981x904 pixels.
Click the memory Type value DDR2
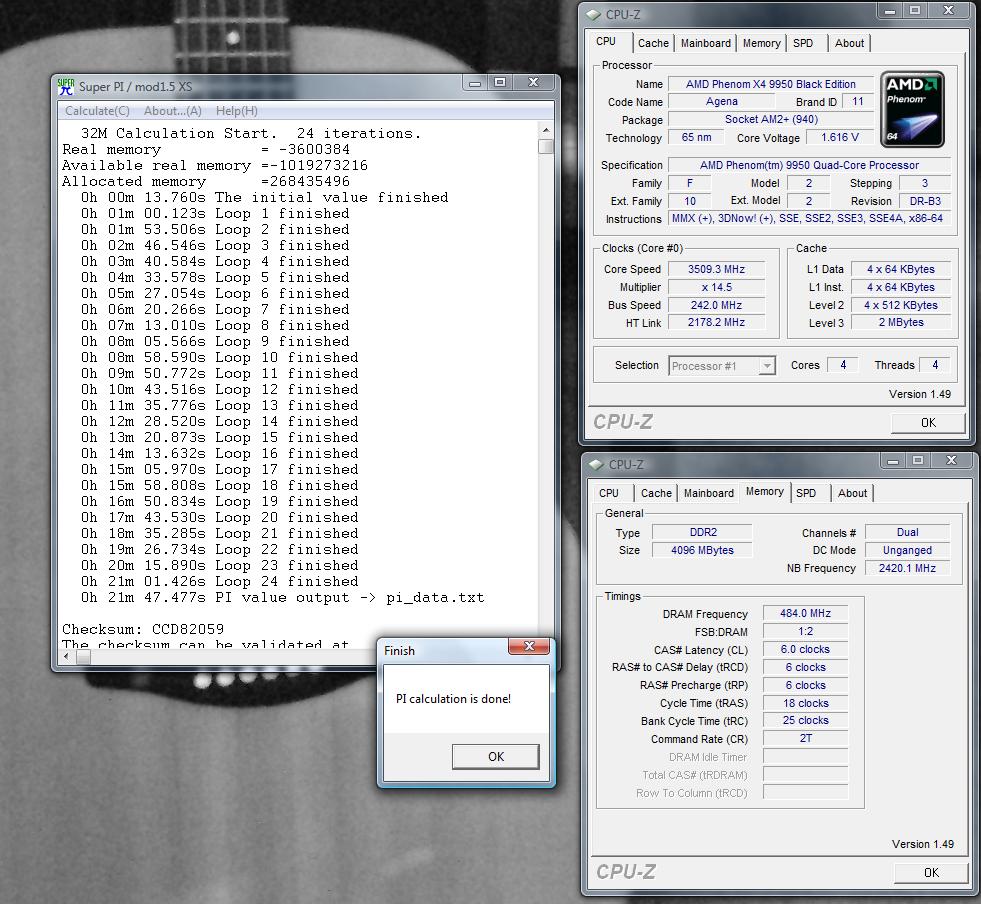point(703,532)
